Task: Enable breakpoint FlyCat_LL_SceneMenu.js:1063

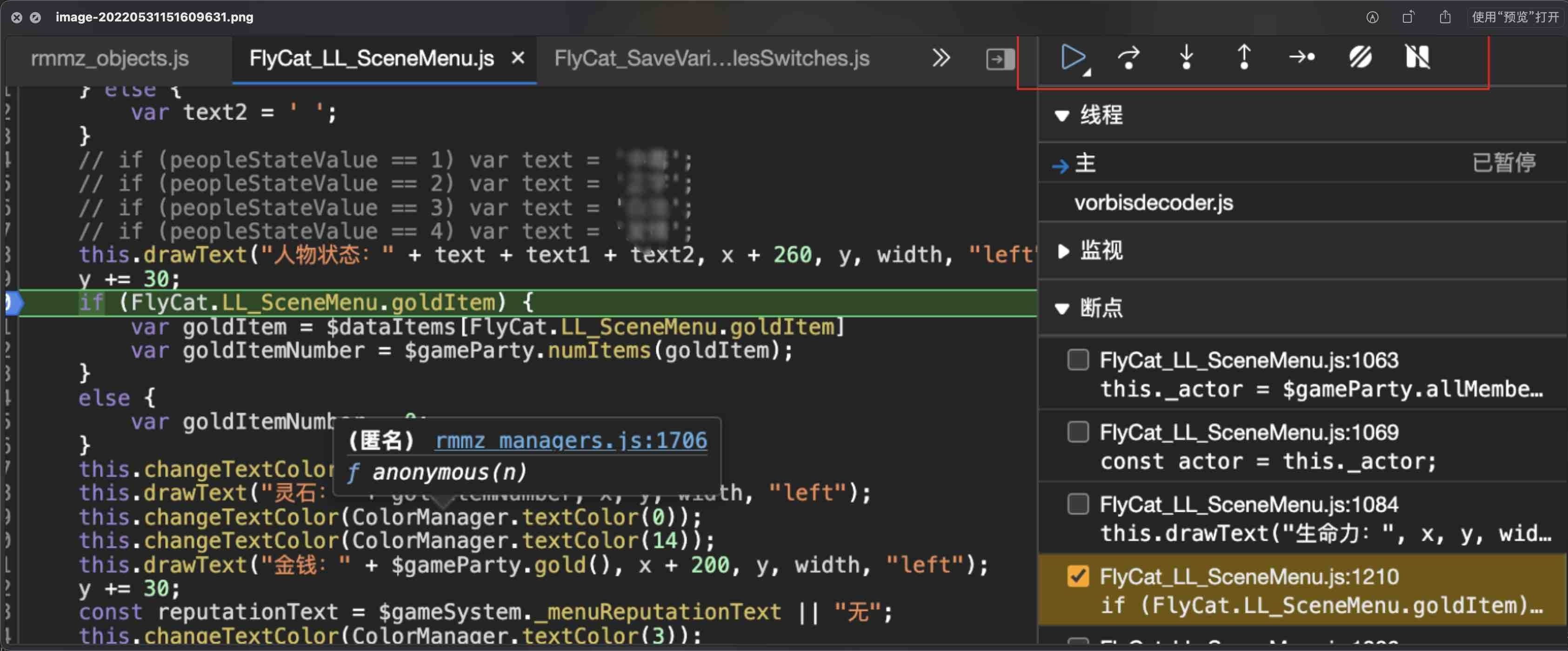Action: tap(1077, 359)
